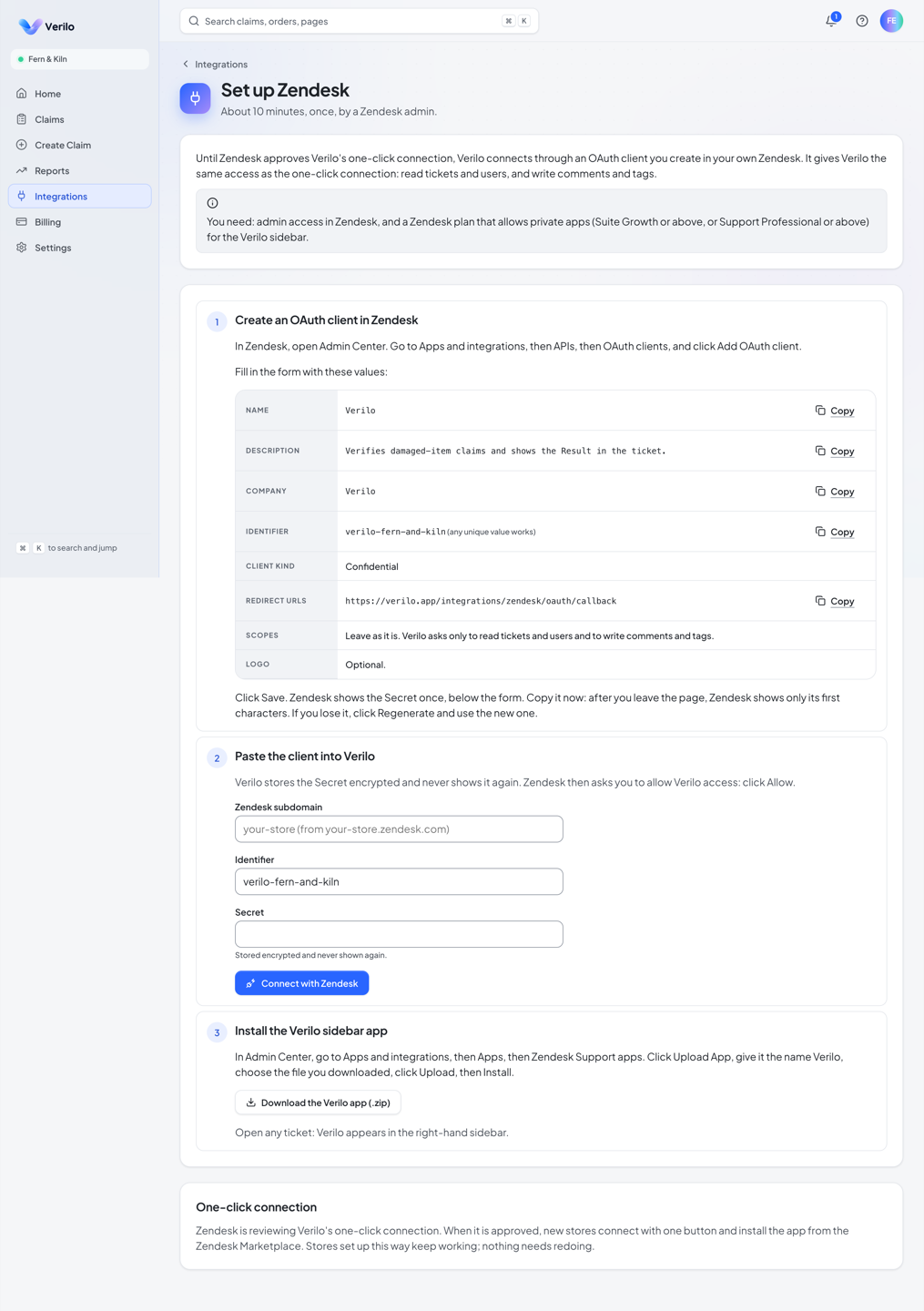Click the copy icon in Redirect URLs row

pos(820,601)
